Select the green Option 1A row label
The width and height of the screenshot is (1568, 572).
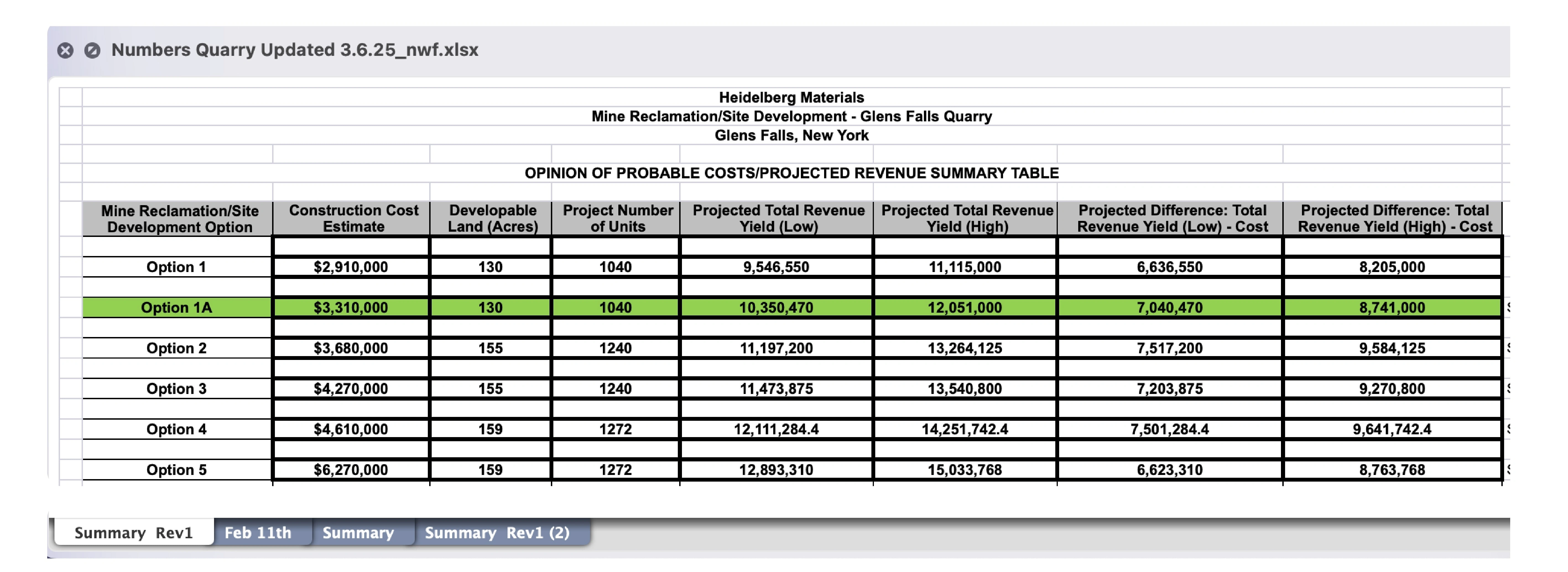(x=176, y=308)
